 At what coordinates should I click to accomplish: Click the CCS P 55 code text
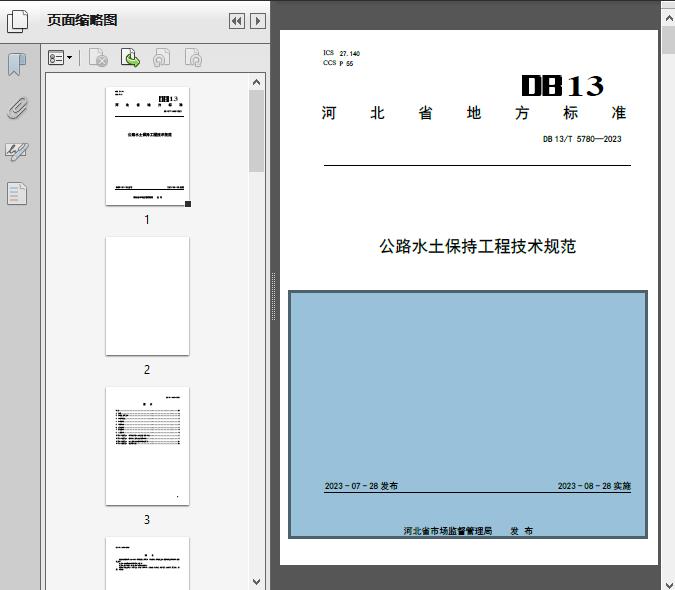click(338, 63)
